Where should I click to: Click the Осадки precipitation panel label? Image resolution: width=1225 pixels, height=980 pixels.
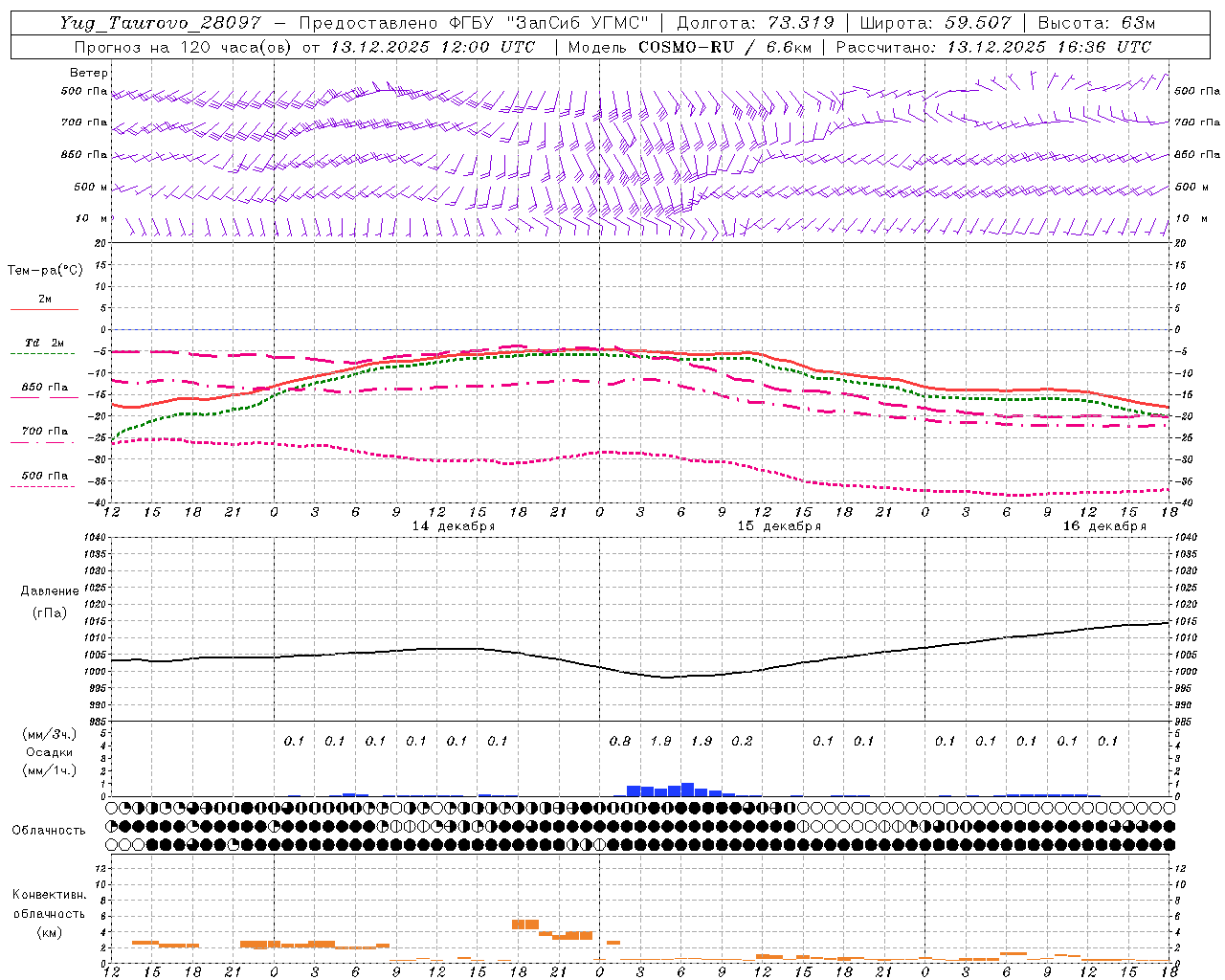coord(49,752)
